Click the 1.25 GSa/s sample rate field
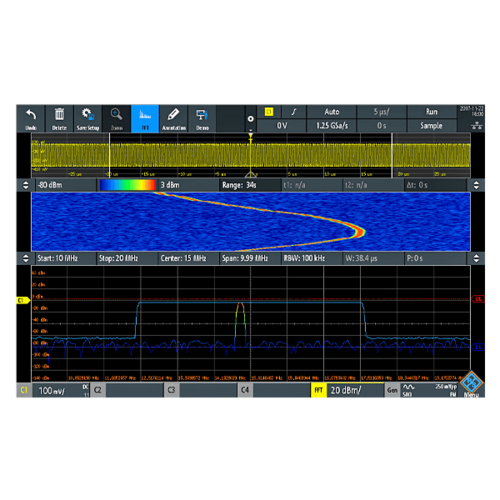 pos(332,126)
